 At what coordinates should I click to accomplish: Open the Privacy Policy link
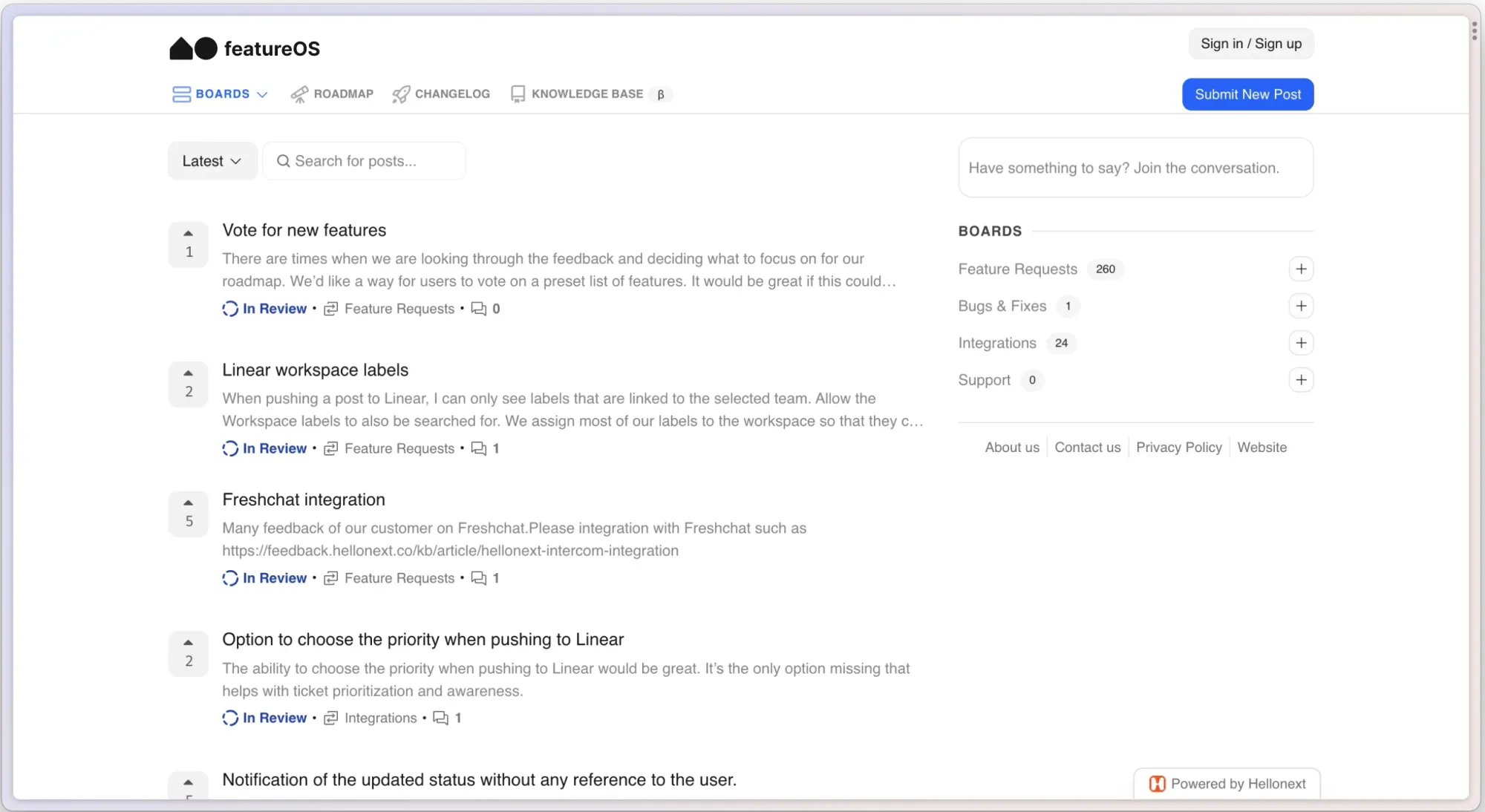pyautogui.click(x=1178, y=448)
